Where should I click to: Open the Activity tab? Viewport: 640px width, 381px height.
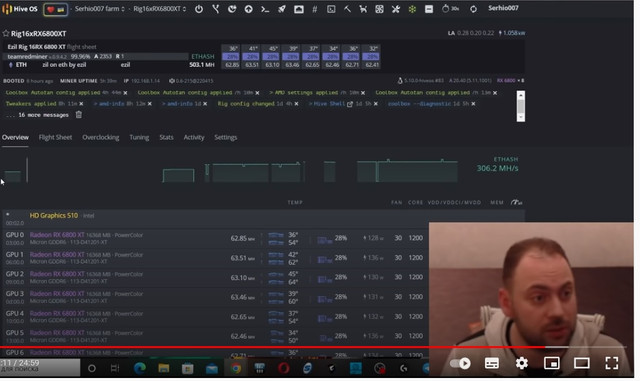(x=194, y=137)
